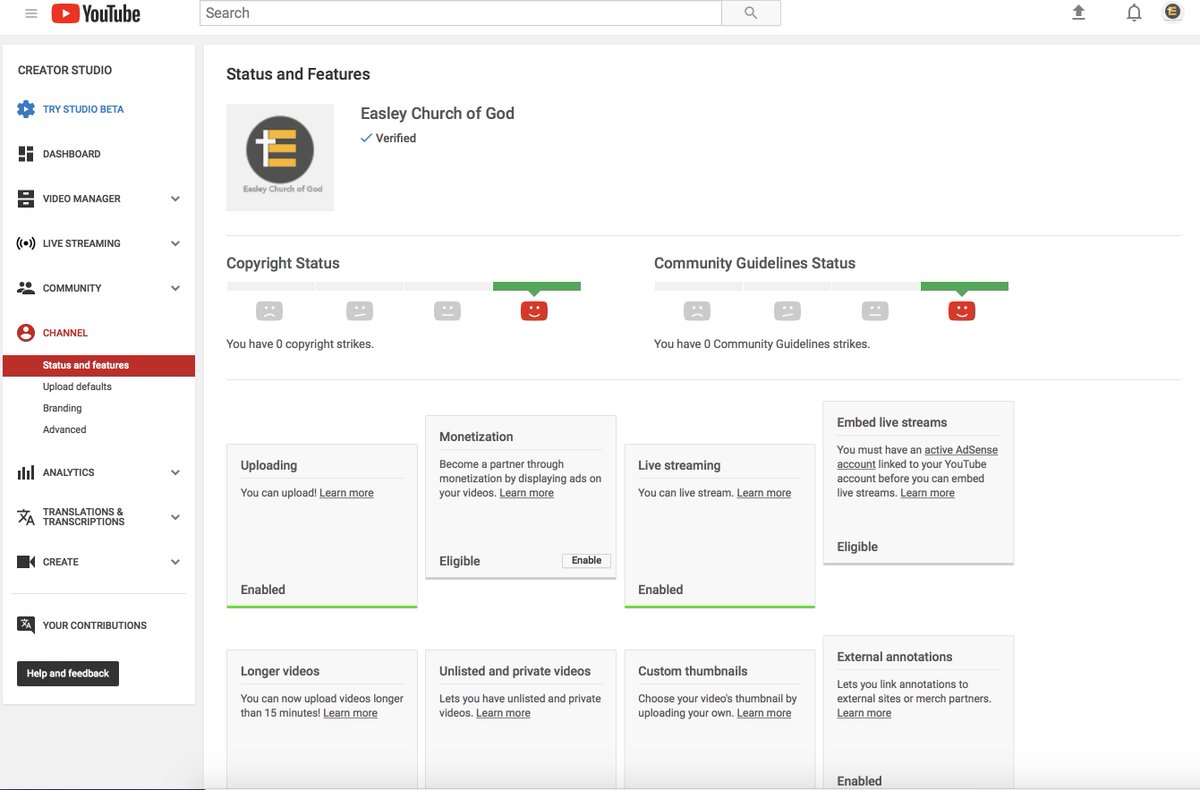Open the hamburger guide menu

[x=31, y=13]
